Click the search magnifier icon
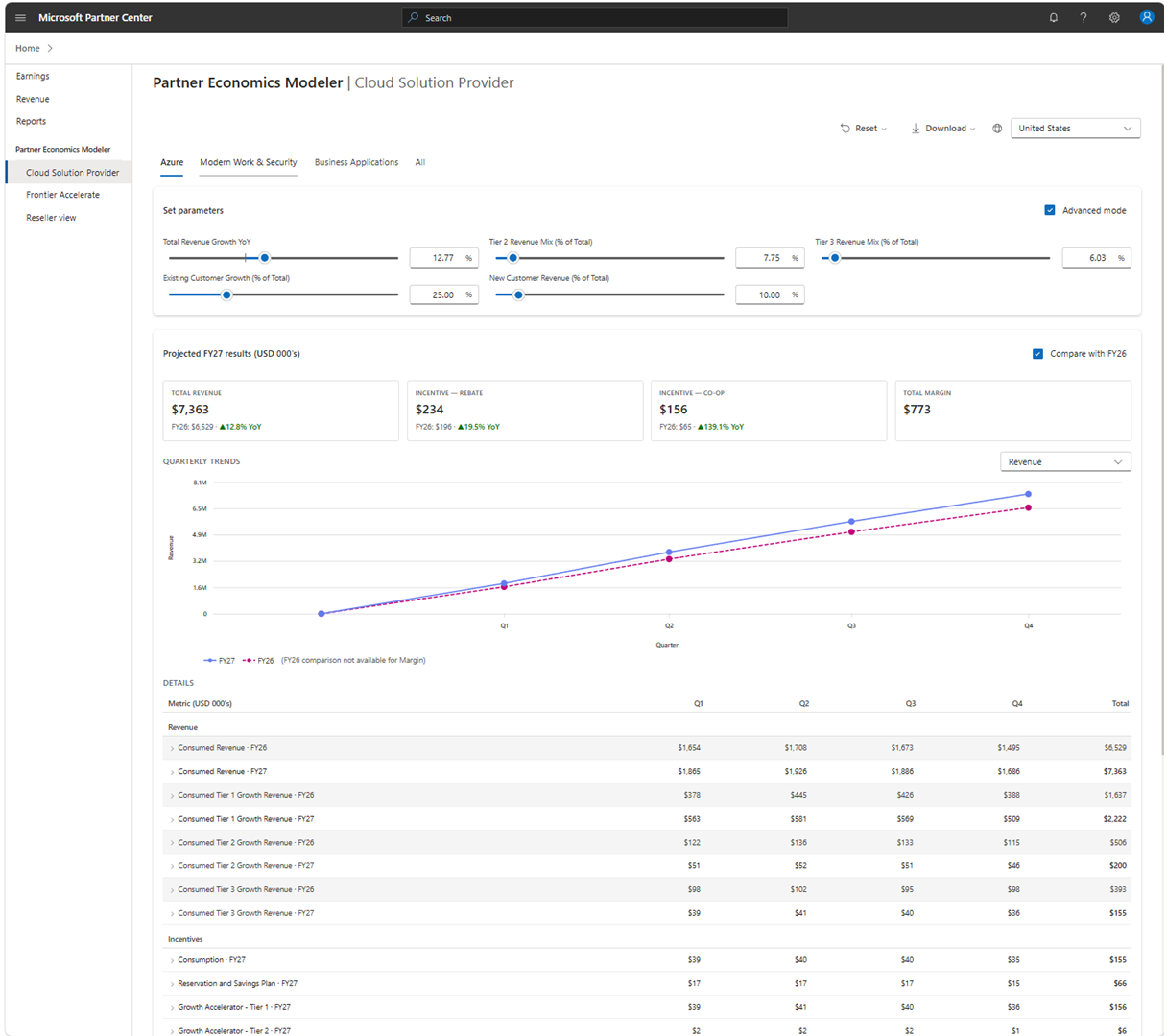Viewport: 1167px width, 1036px height. pos(414,17)
